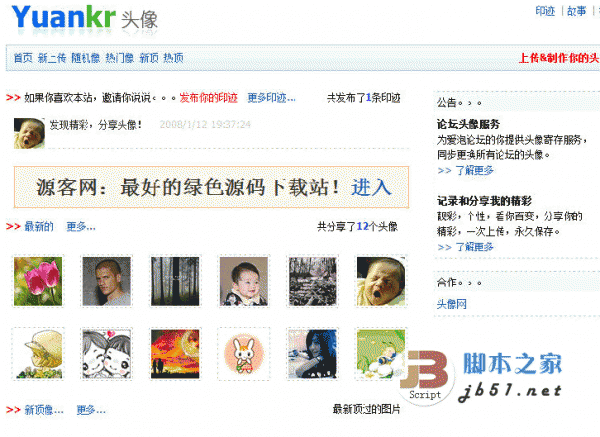Select the dark forest trees avatar
The image size is (600, 437).
coord(175,281)
